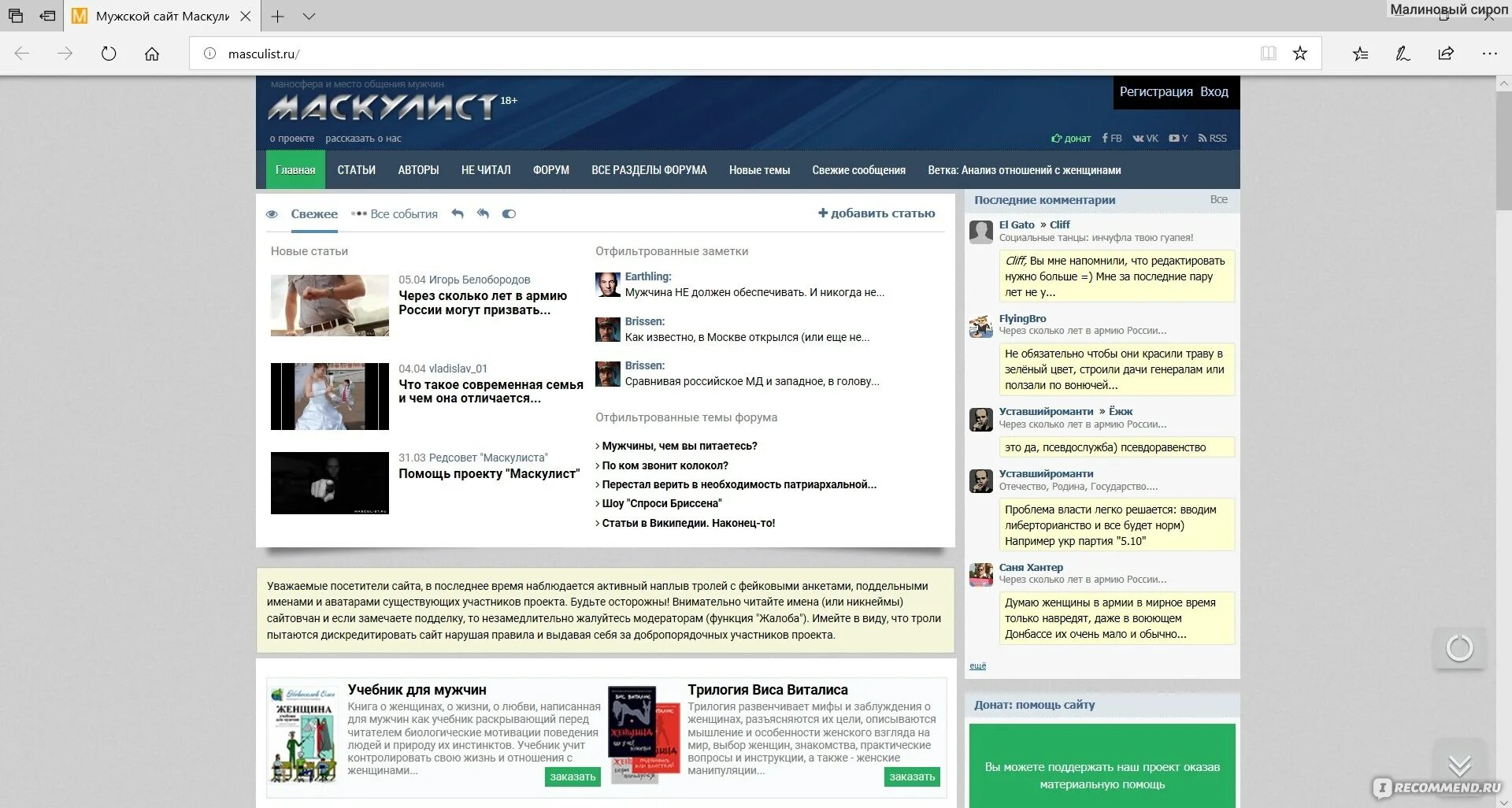Open the FB social link

[x=1112, y=139]
